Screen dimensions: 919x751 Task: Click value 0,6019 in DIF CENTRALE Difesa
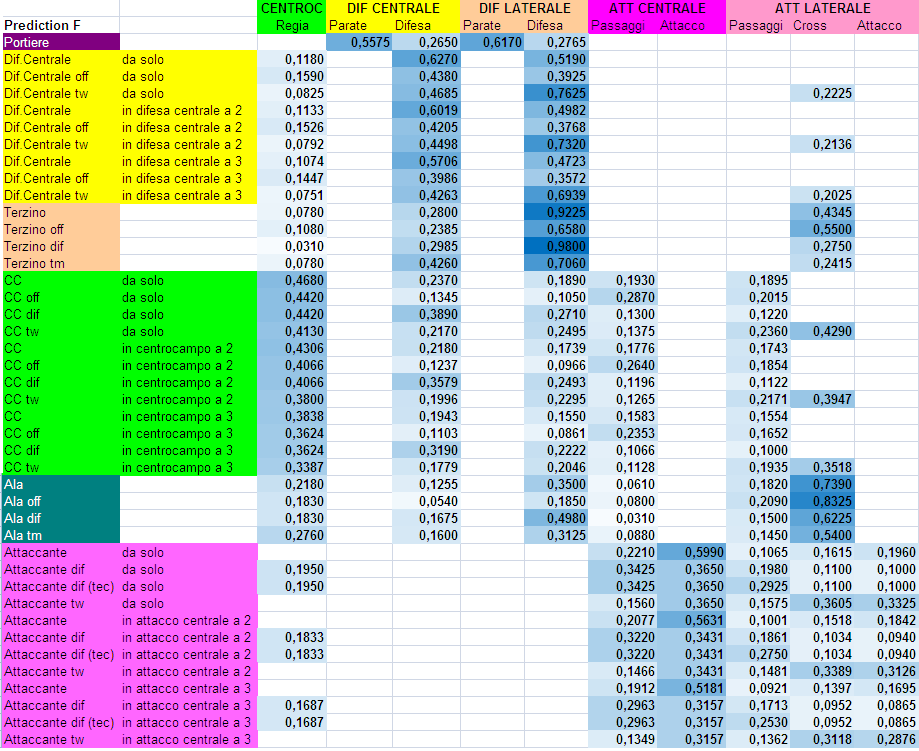click(426, 110)
